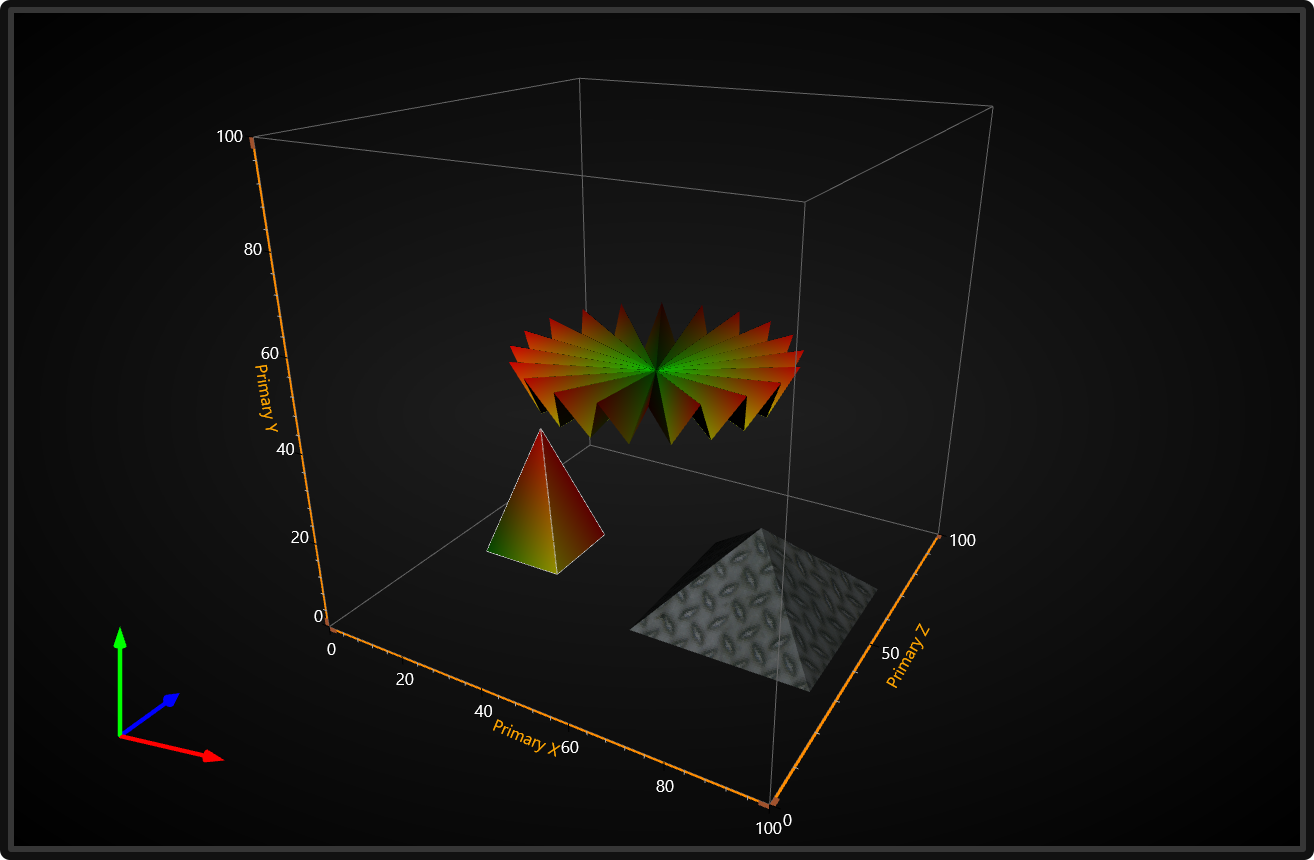The height and width of the screenshot is (860, 1314).
Task: Click X-axis tick label 60
Action: point(570,747)
